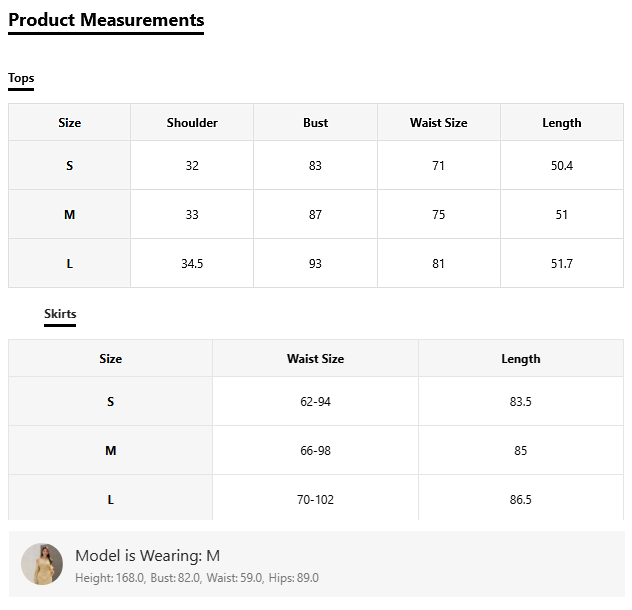Select the L row in Skirts table
Viewport: 632px width, 610px height.
tap(110, 500)
